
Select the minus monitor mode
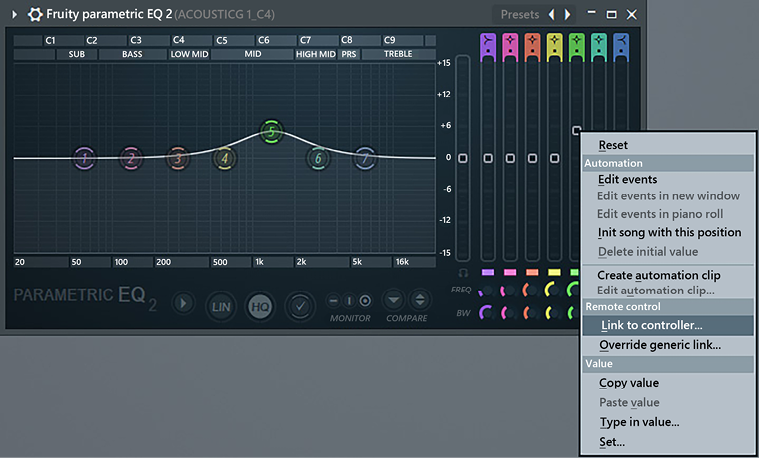[x=334, y=301]
